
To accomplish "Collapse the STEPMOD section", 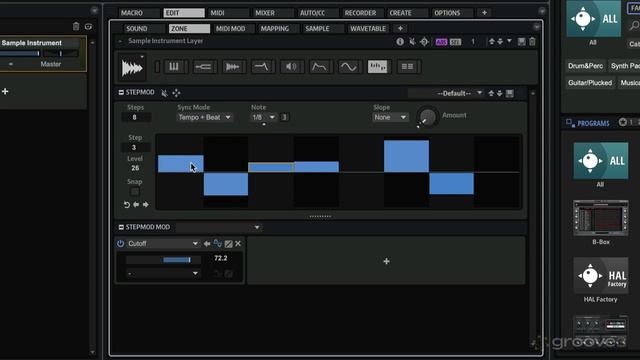I will 121,93.
